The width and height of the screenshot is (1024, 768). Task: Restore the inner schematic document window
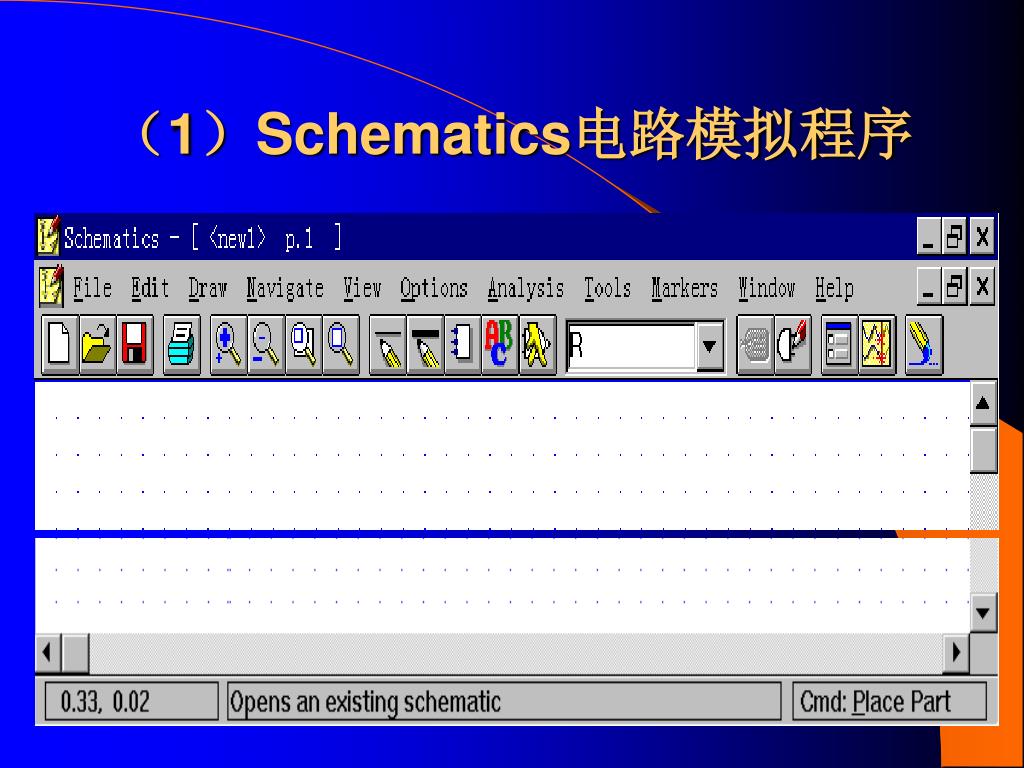[955, 286]
